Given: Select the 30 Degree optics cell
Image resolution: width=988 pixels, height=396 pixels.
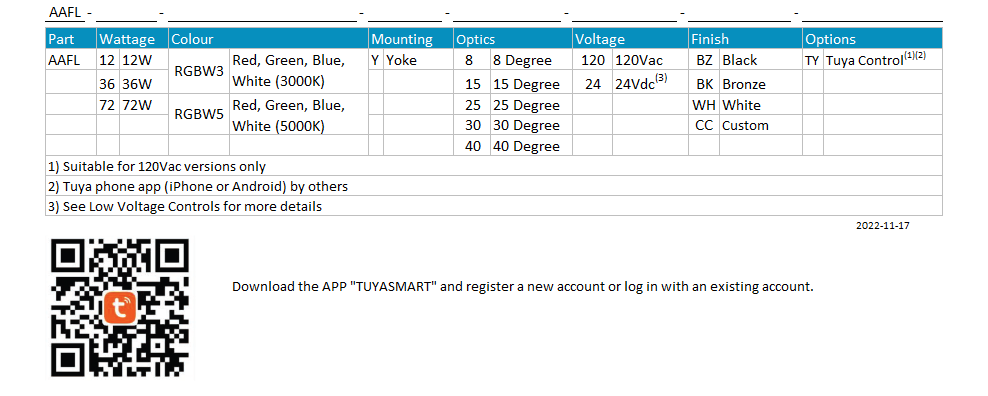Looking at the screenshot, I should click(x=531, y=125).
